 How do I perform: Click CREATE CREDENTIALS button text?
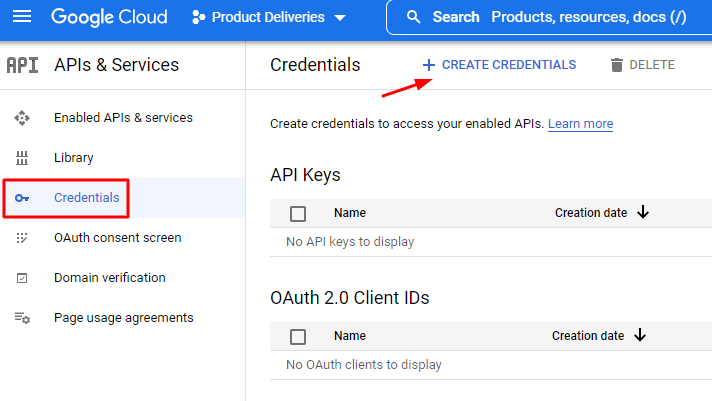(x=509, y=65)
